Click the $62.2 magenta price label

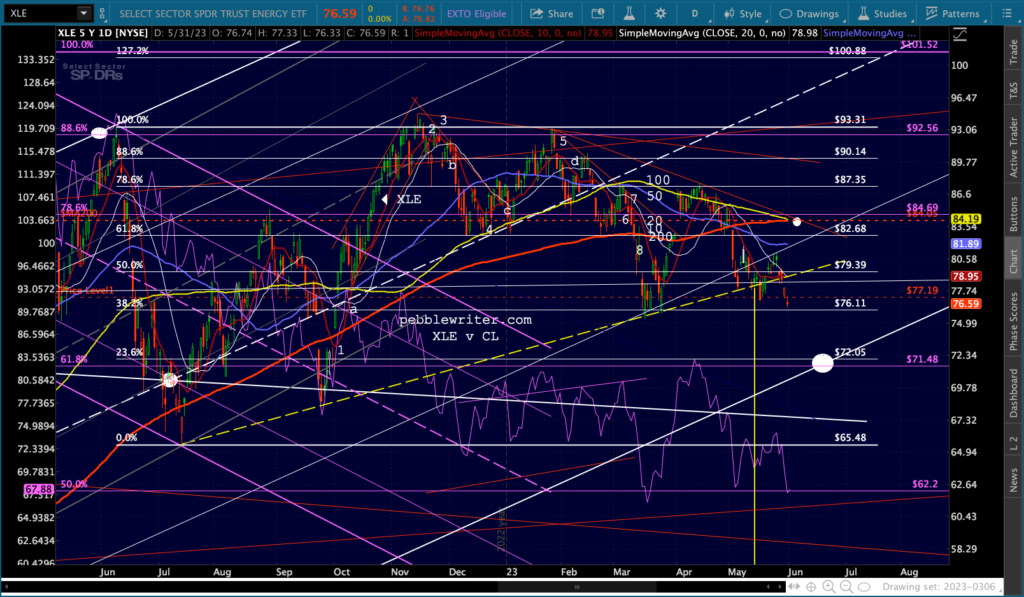coord(925,484)
